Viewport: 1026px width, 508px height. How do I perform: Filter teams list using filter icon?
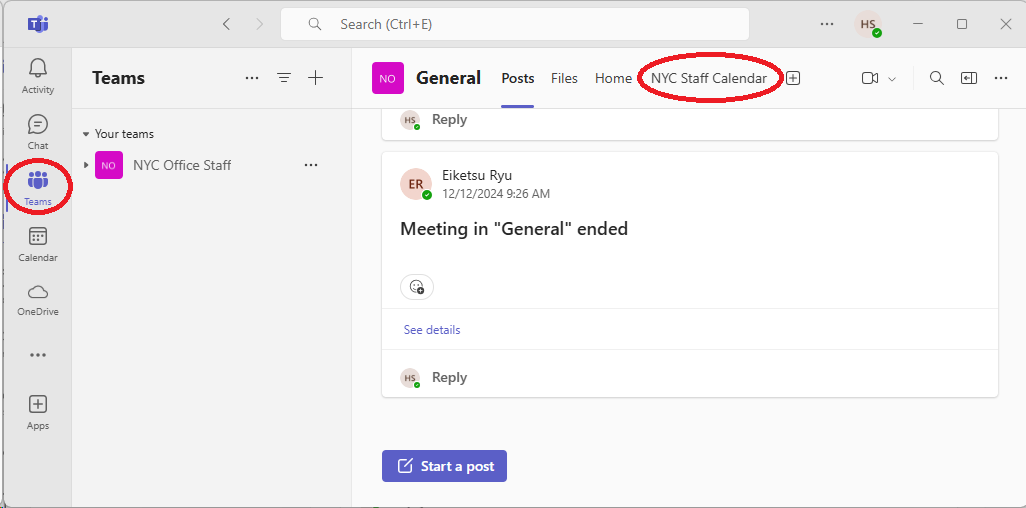click(x=284, y=78)
